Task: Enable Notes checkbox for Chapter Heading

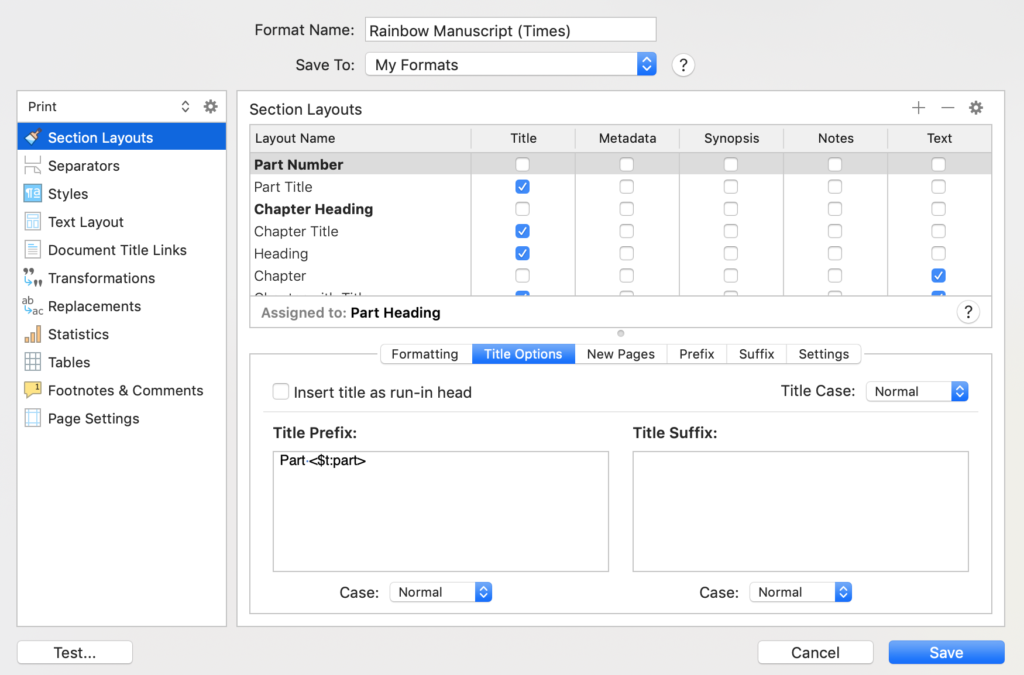Action: pyautogui.click(x=835, y=209)
